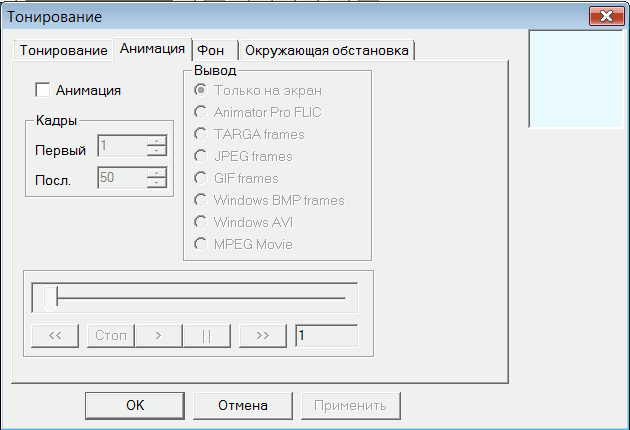Image resolution: width=630 pixels, height=430 pixels.
Task: Select MPEG Movie output option
Action: pyautogui.click(x=201, y=244)
